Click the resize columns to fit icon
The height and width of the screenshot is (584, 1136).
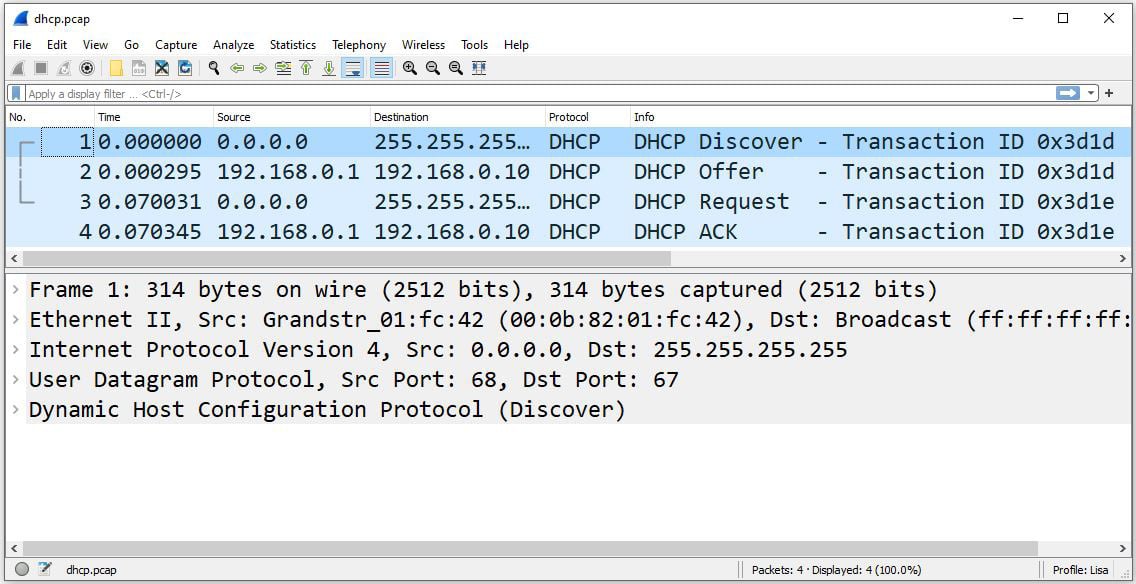478,68
